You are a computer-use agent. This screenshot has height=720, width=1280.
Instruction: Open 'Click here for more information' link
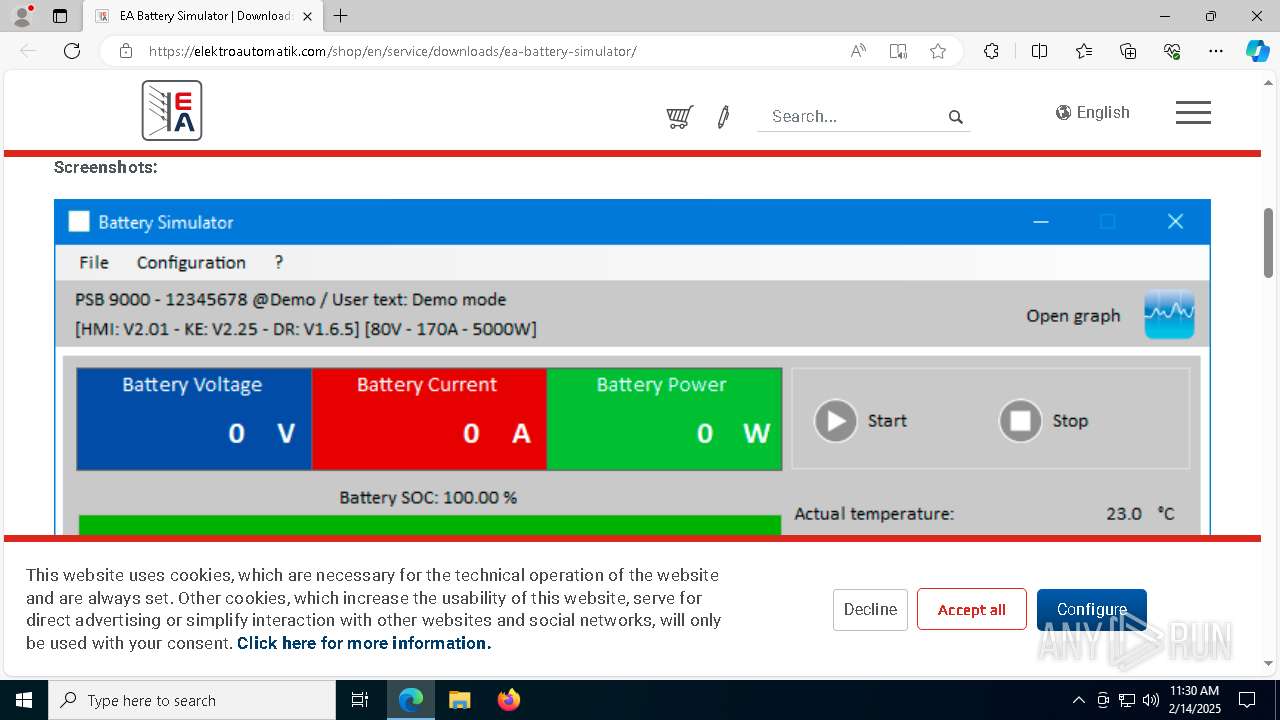click(x=364, y=643)
